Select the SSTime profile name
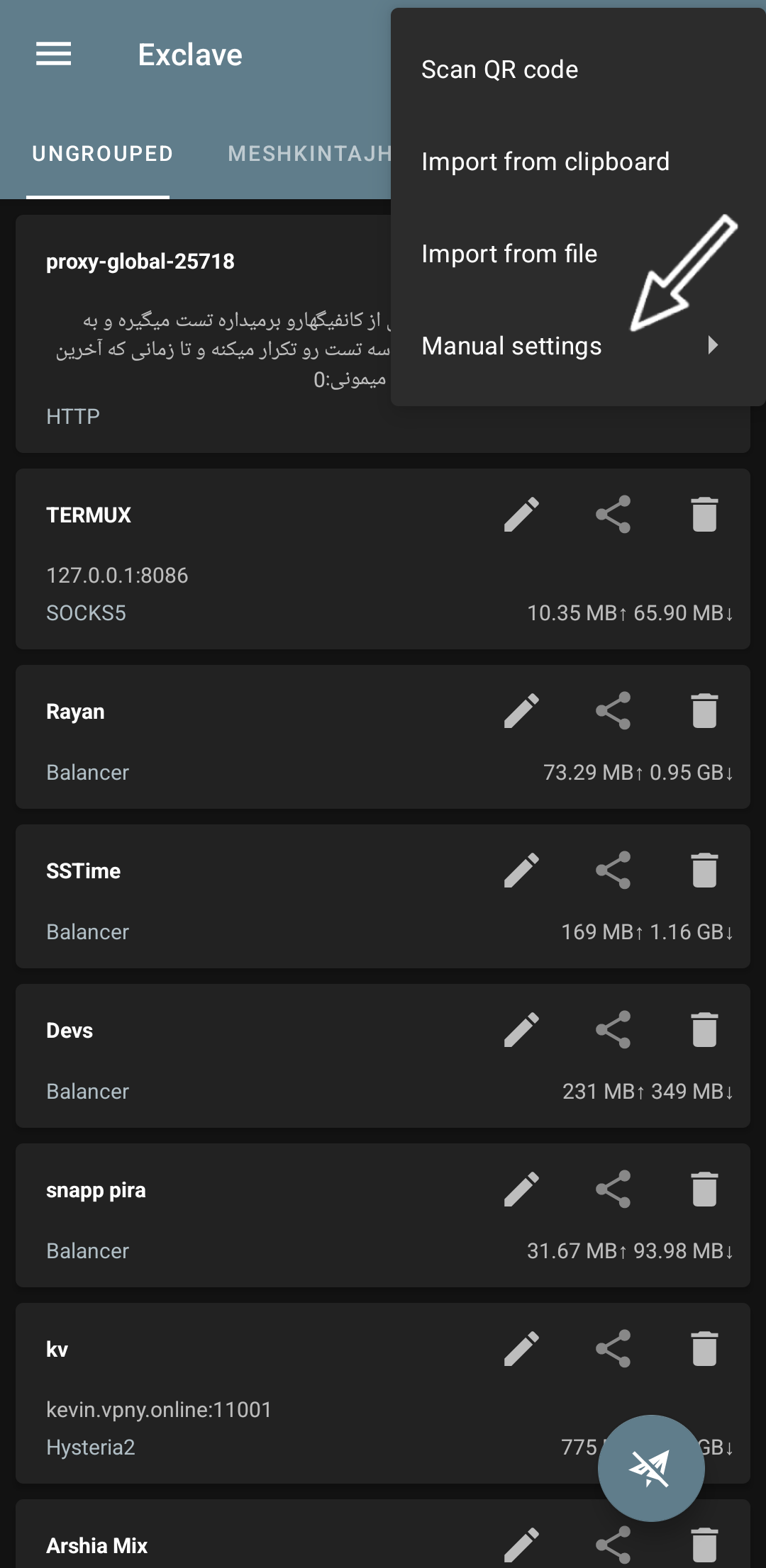Image resolution: width=766 pixels, height=1568 pixels. 83,871
